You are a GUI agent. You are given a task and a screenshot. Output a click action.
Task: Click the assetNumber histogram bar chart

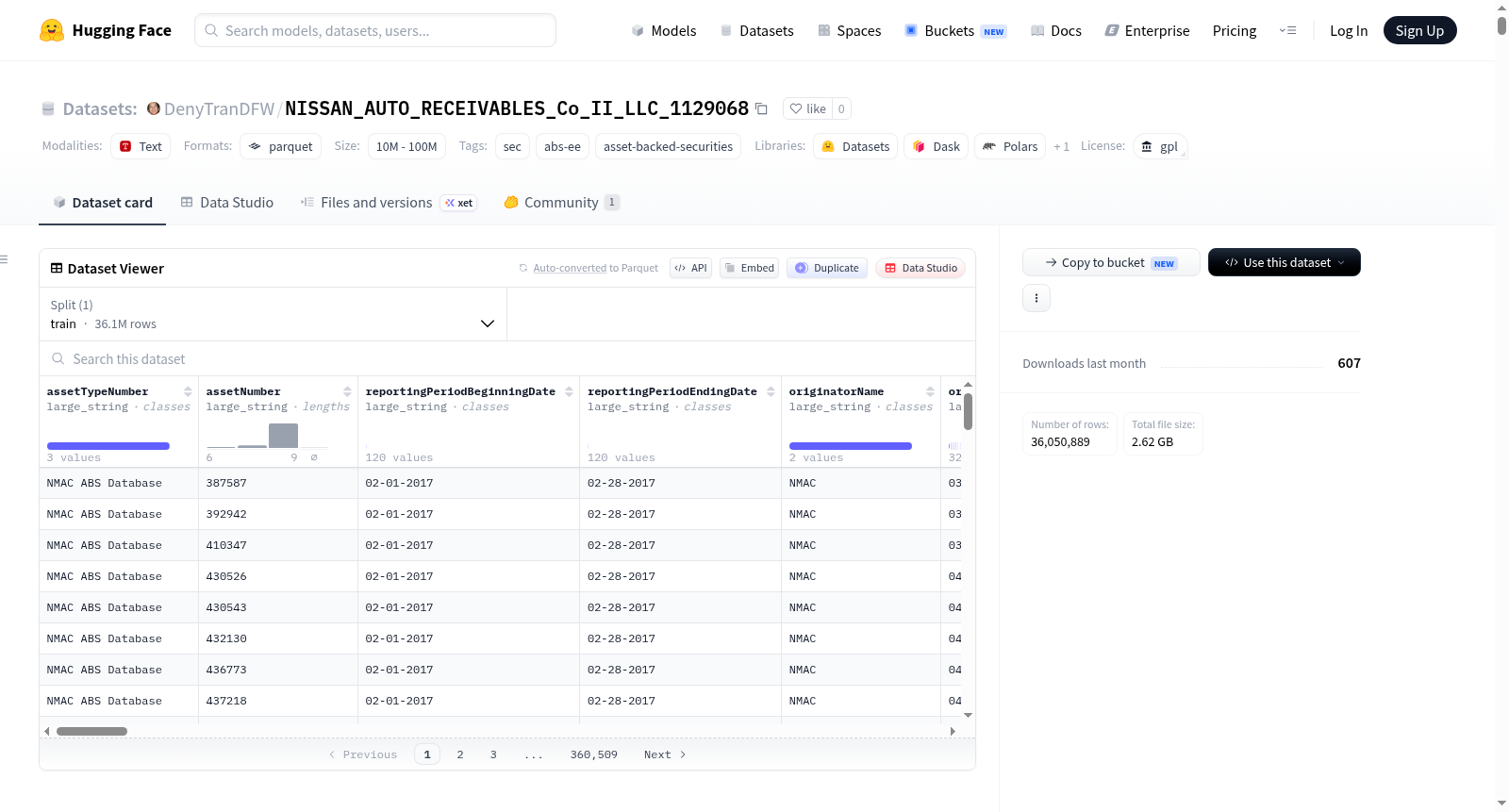coord(269,435)
